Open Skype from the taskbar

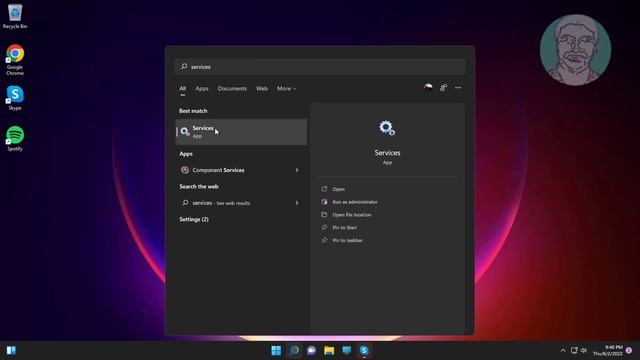click(x=364, y=350)
